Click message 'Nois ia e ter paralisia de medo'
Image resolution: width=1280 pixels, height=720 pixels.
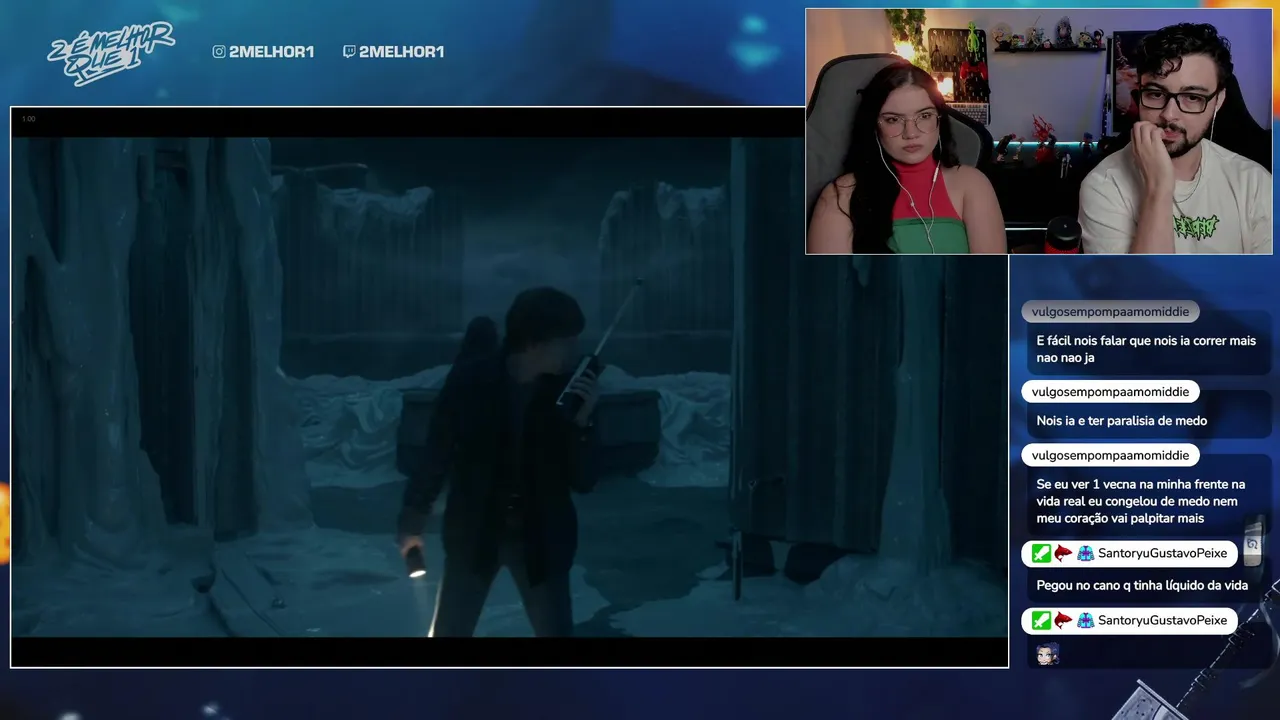click(1121, 421)
